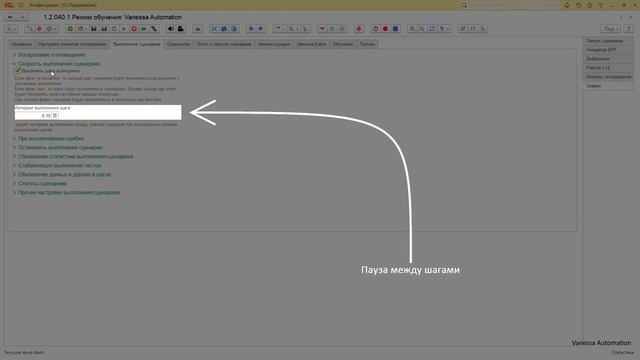The height and width of the screenshot is (360, 640).
Task: Open the history clock icon in the title bar
Action: tap(578, 5)
